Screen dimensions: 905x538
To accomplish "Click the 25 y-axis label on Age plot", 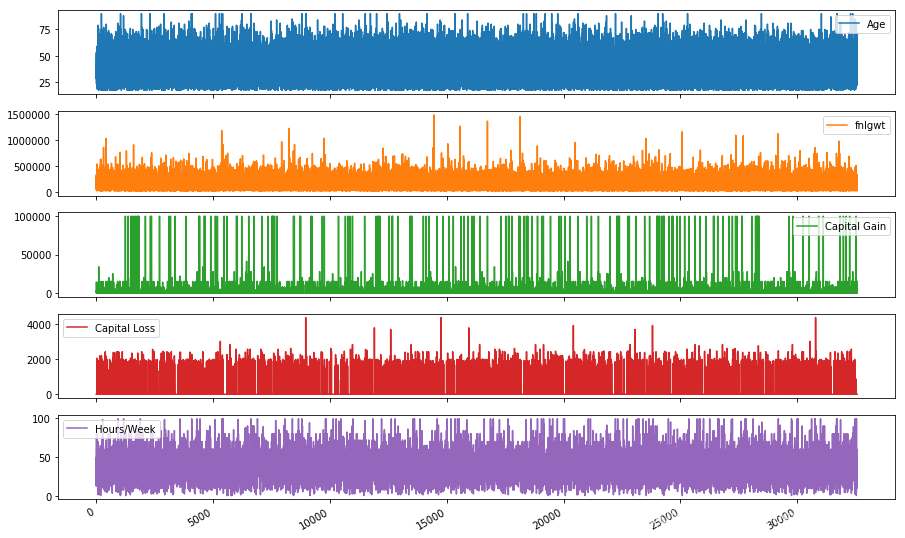I will coord(44,83).
